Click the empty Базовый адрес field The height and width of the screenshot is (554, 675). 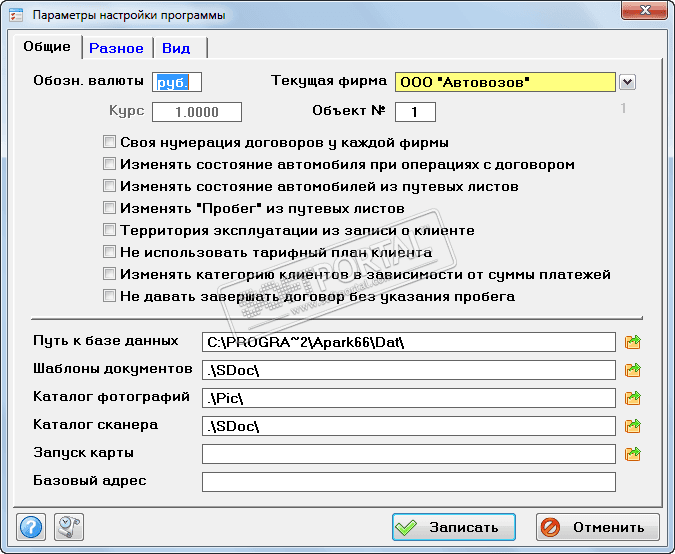(x=409, y=482)
